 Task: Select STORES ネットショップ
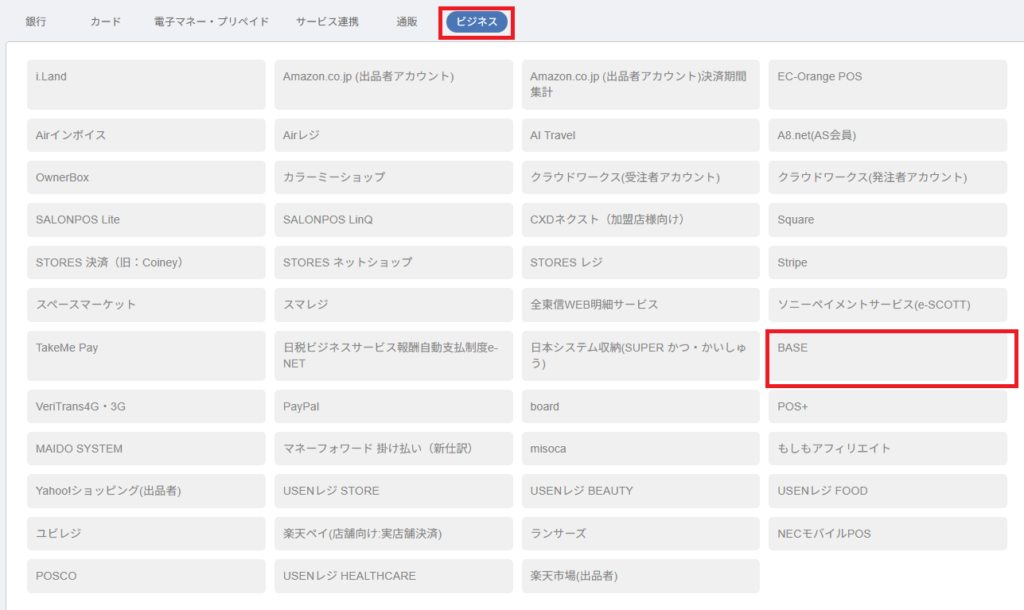[x=393, y=263]
